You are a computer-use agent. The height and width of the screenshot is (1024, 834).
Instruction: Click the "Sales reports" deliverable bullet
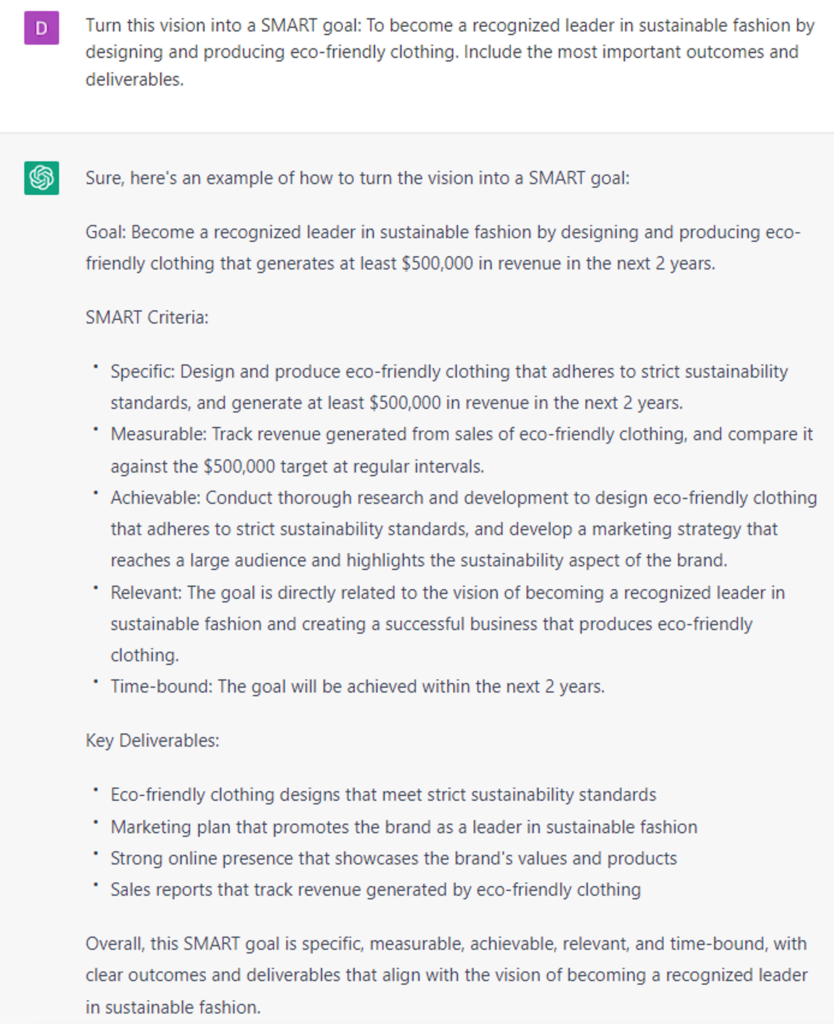click(x=375, y=889)
